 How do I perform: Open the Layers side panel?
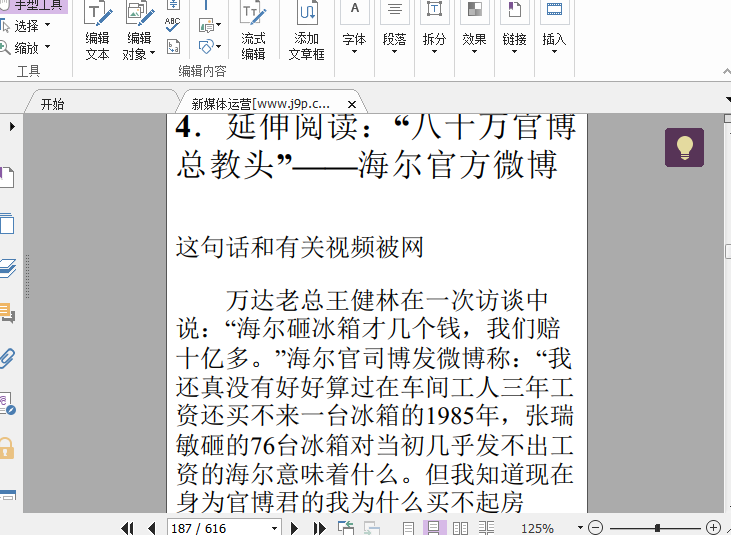pyautogui.click(x=7, y=268)
